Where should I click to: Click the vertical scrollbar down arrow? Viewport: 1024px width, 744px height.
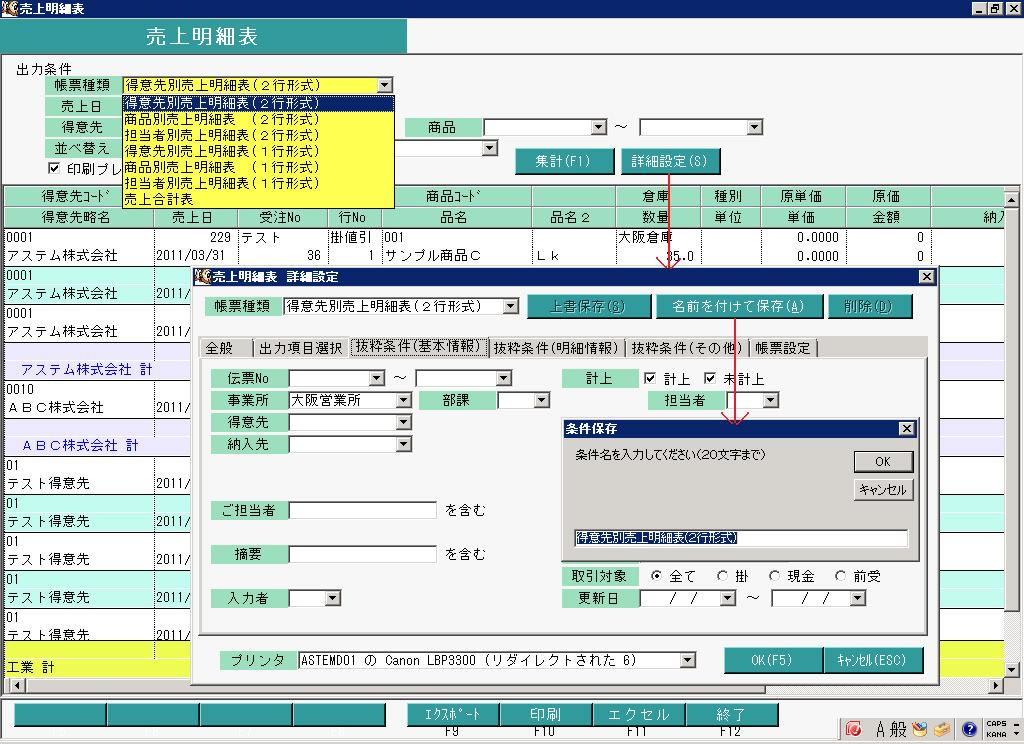click(x=1011, y=670)
